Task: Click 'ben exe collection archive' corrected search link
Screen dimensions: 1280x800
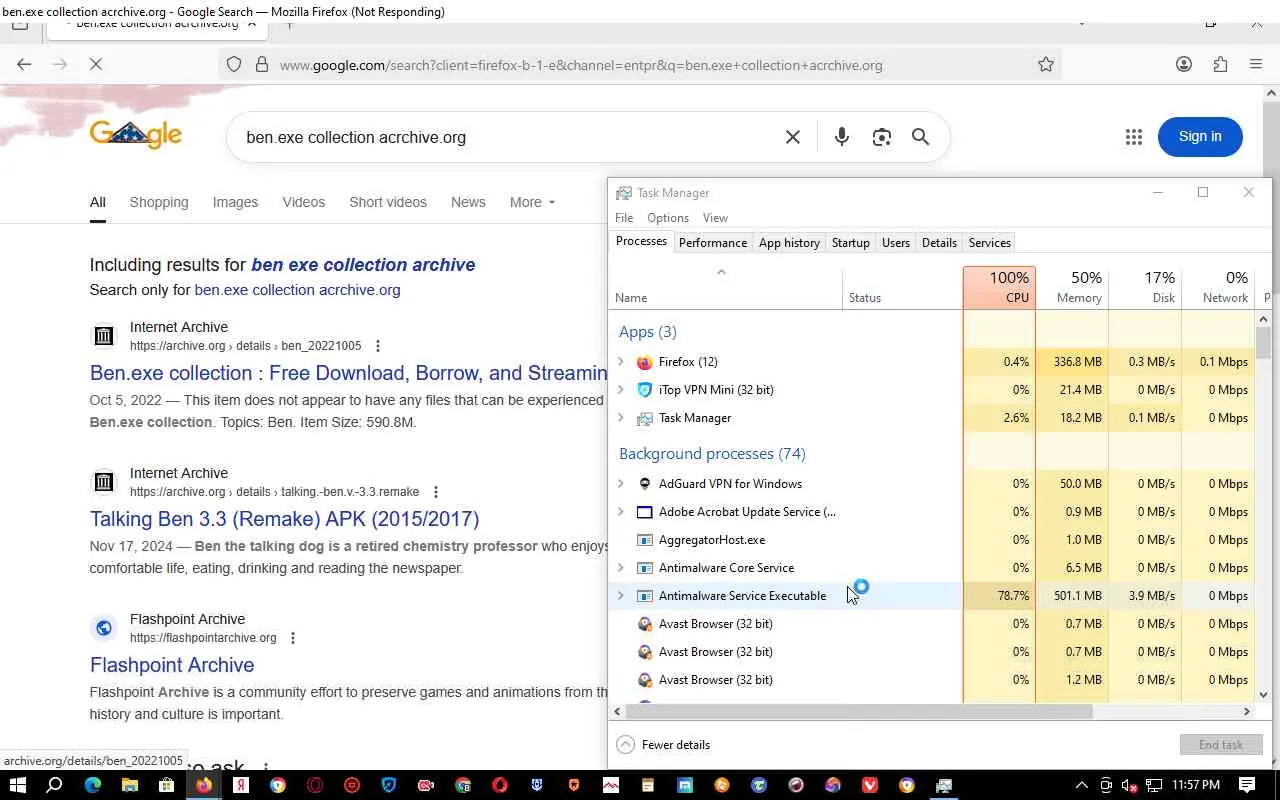Action: pos(363,265)
